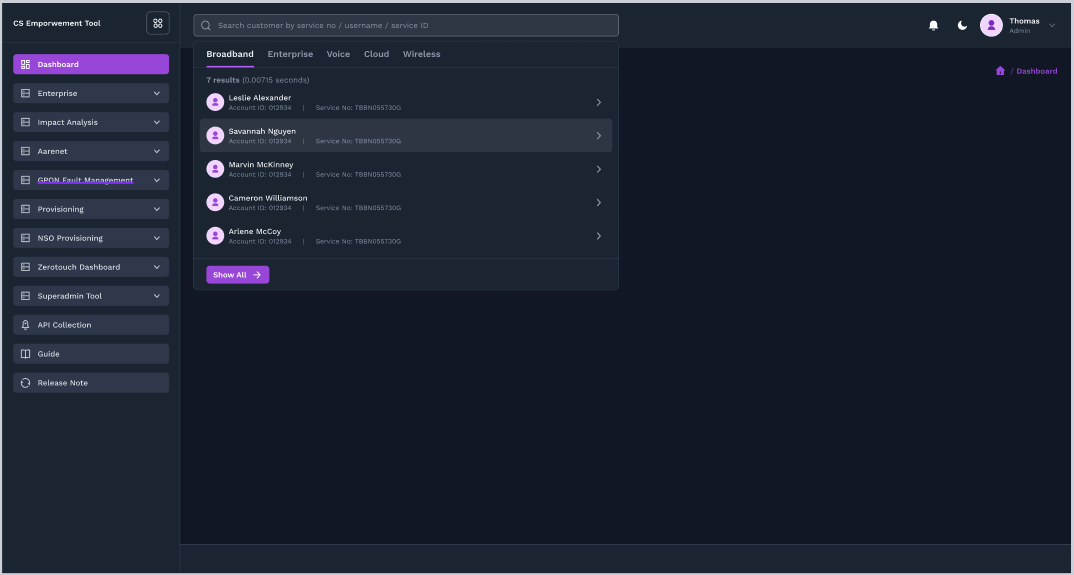Open API Collection from sidebar
Screen dimensions: 1074x575
[91, 325]
